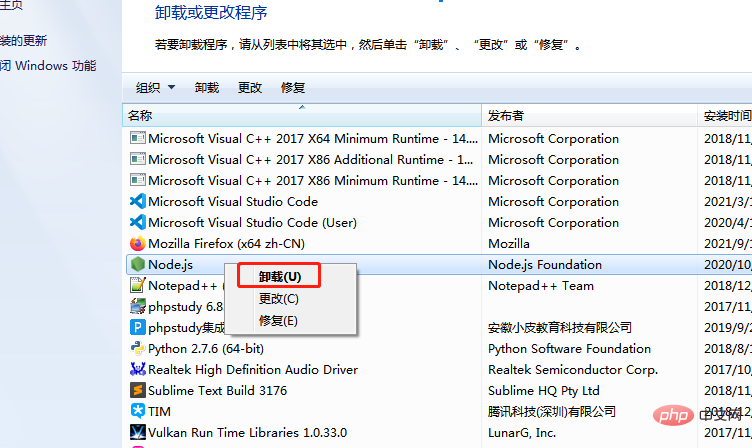Click the Realtek Audio Driver icon

tap(138, 369)
